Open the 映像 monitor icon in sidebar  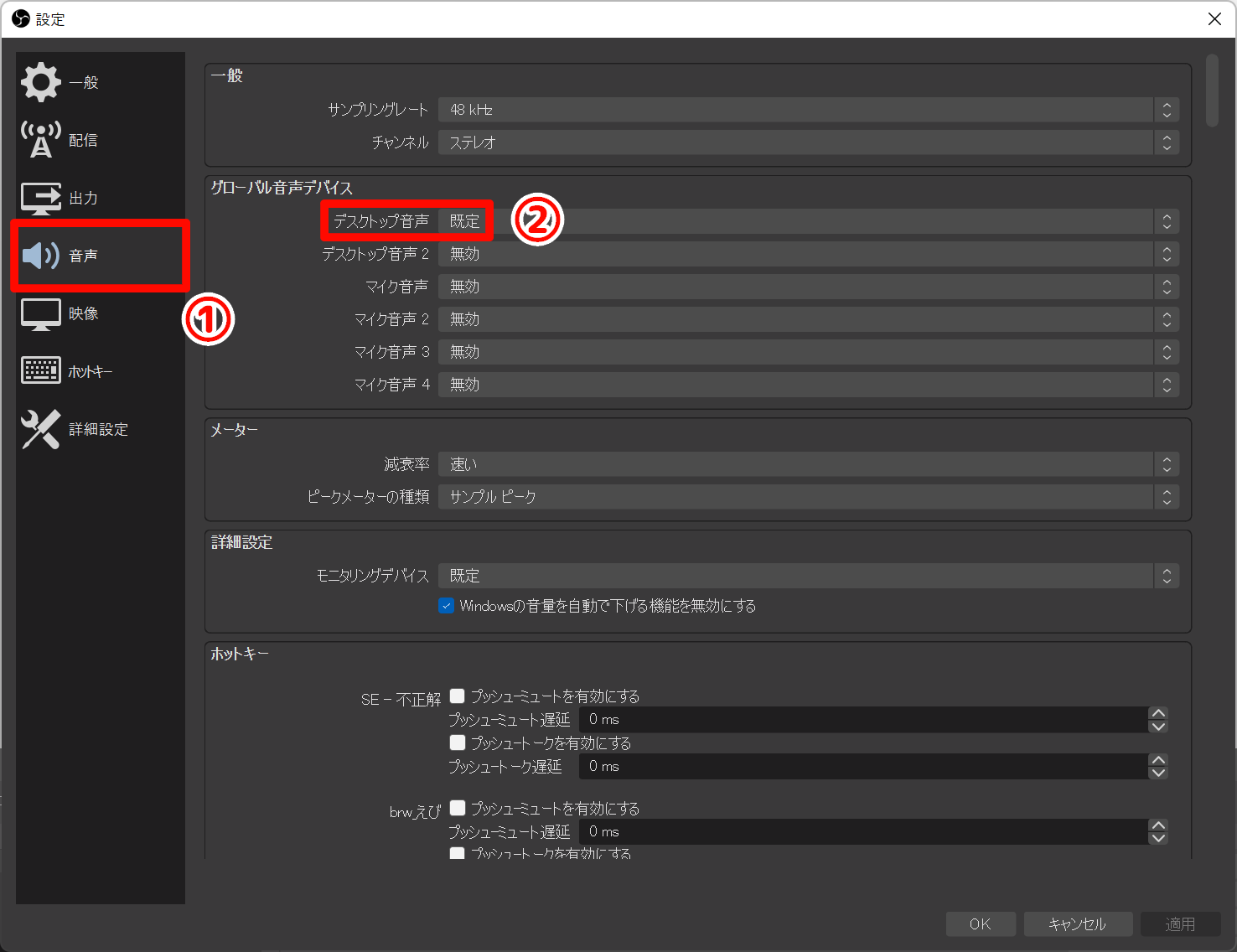(41, 313)
